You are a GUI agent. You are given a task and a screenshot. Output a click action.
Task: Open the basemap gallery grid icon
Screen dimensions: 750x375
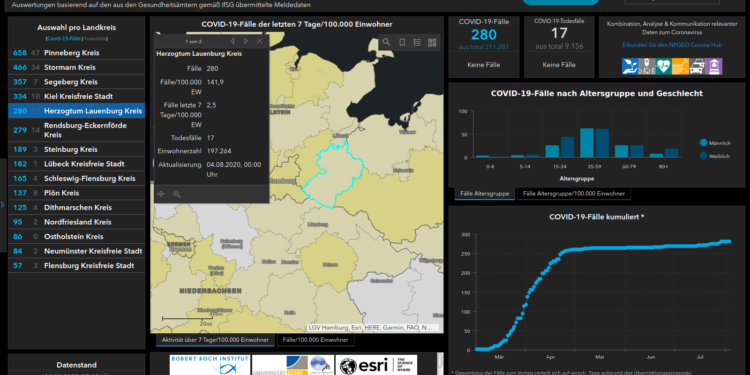point(432,43)
